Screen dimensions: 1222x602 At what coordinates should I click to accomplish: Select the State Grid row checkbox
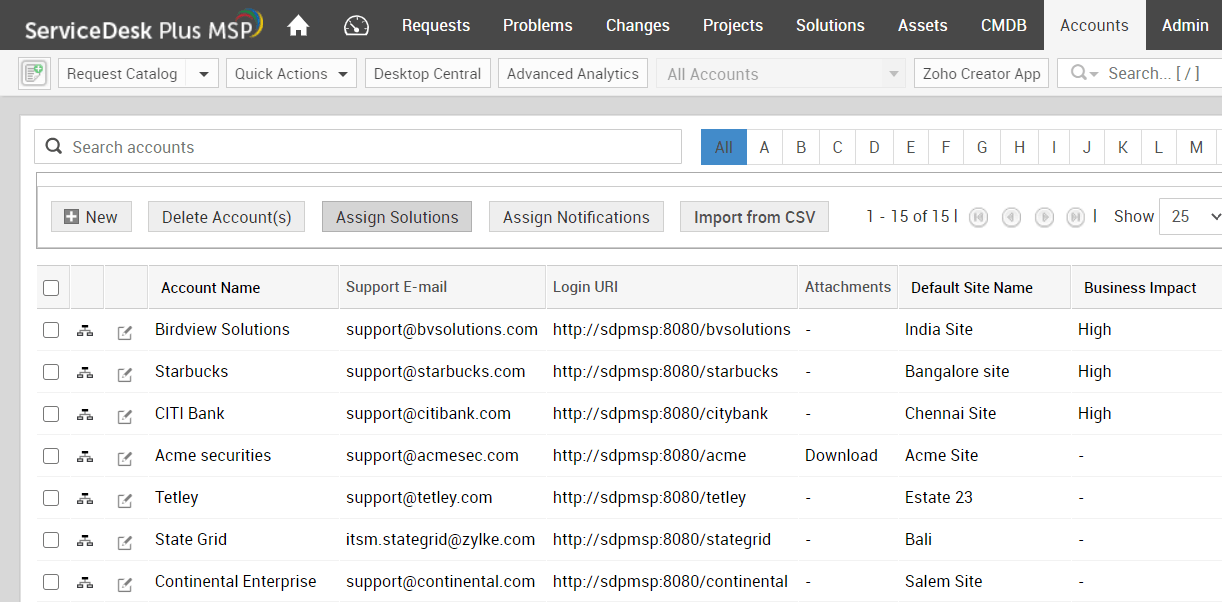point(51,540)
